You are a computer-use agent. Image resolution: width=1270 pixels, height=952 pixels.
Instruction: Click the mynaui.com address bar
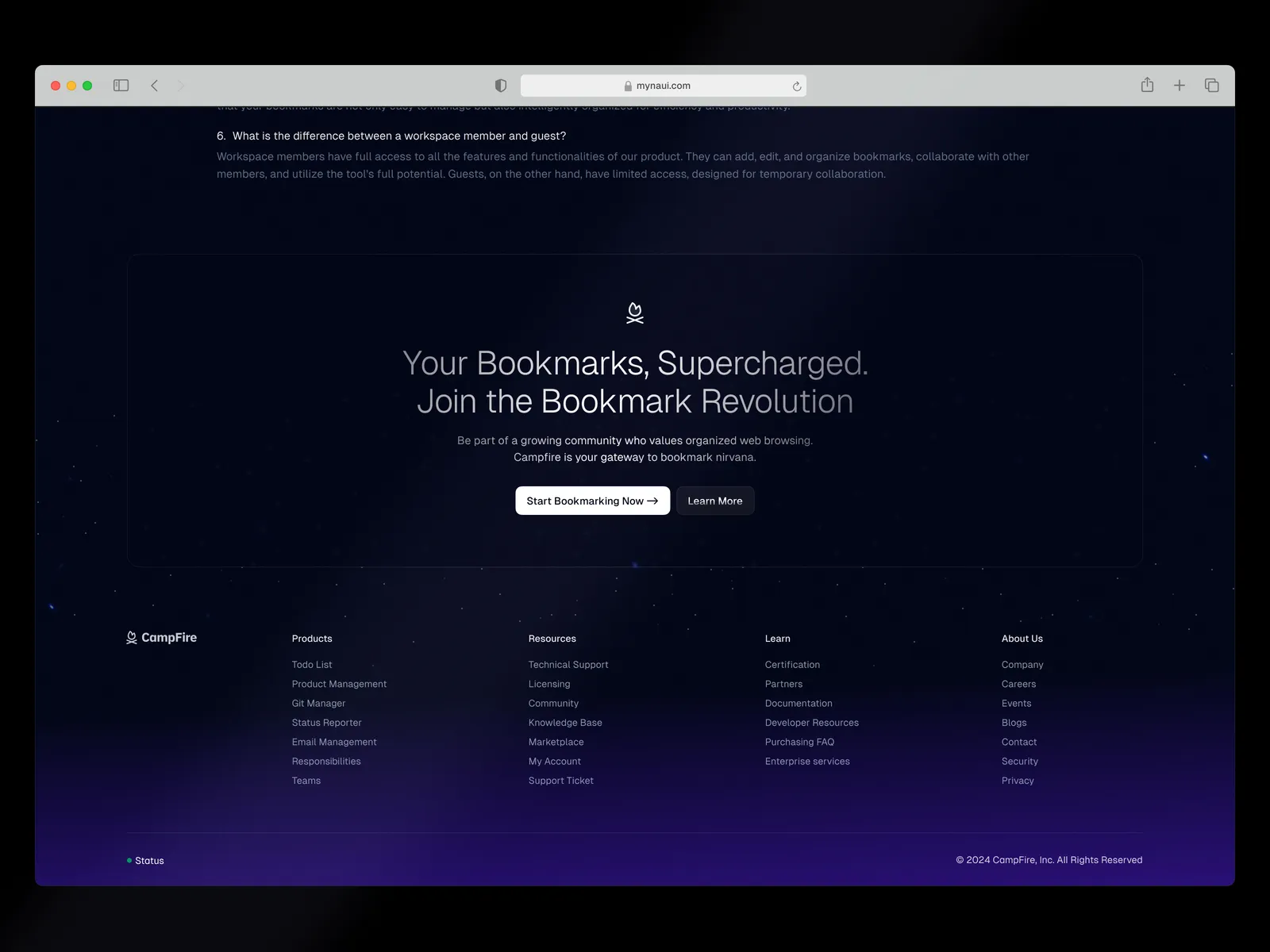[x=663, y=86]
